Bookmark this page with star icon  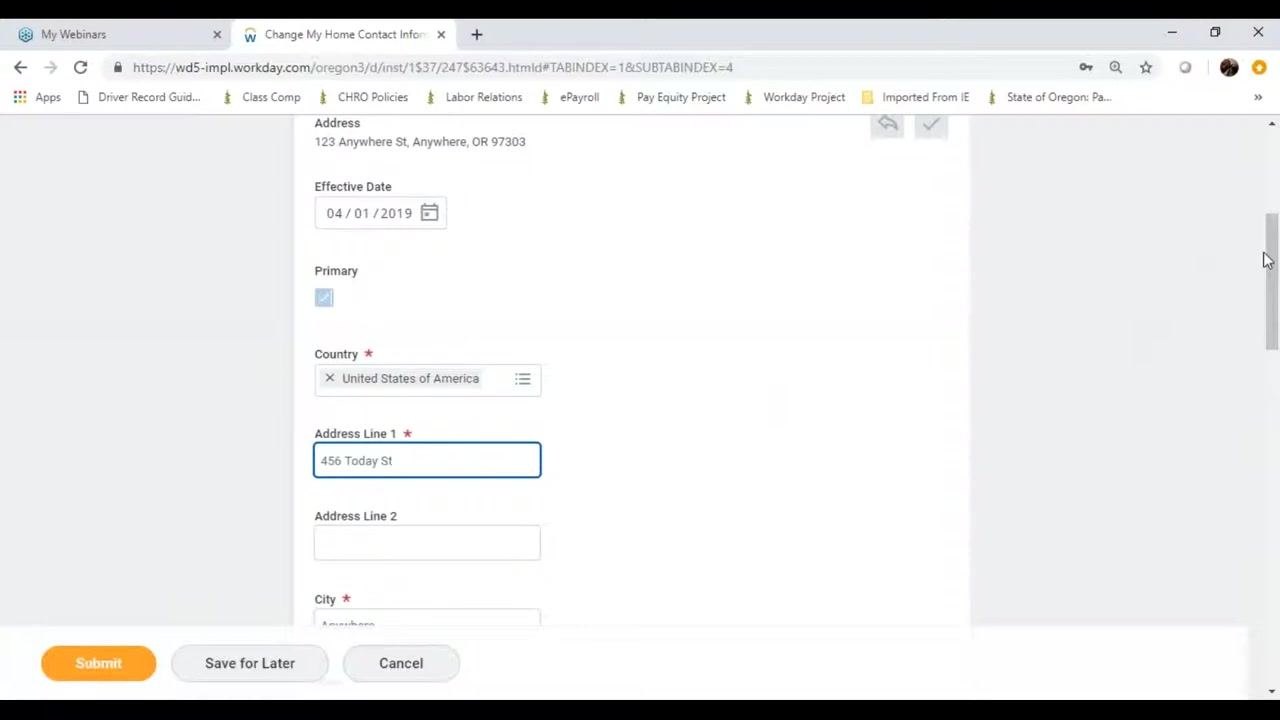(x=1146, y=67)
